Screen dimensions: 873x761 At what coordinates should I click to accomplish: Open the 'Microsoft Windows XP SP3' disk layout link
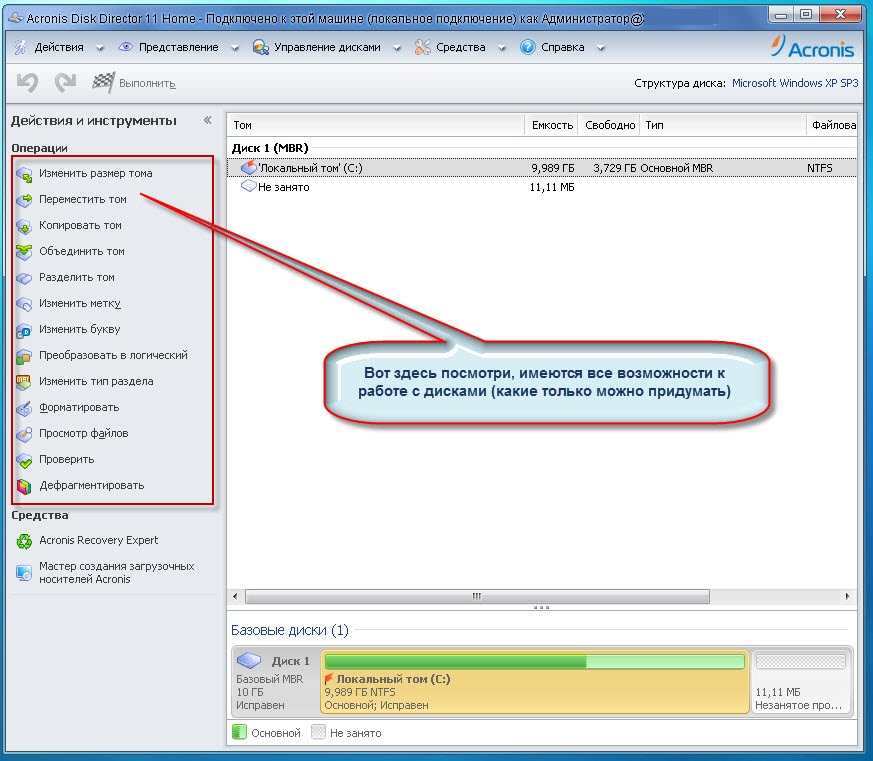(x=794, y=83)
